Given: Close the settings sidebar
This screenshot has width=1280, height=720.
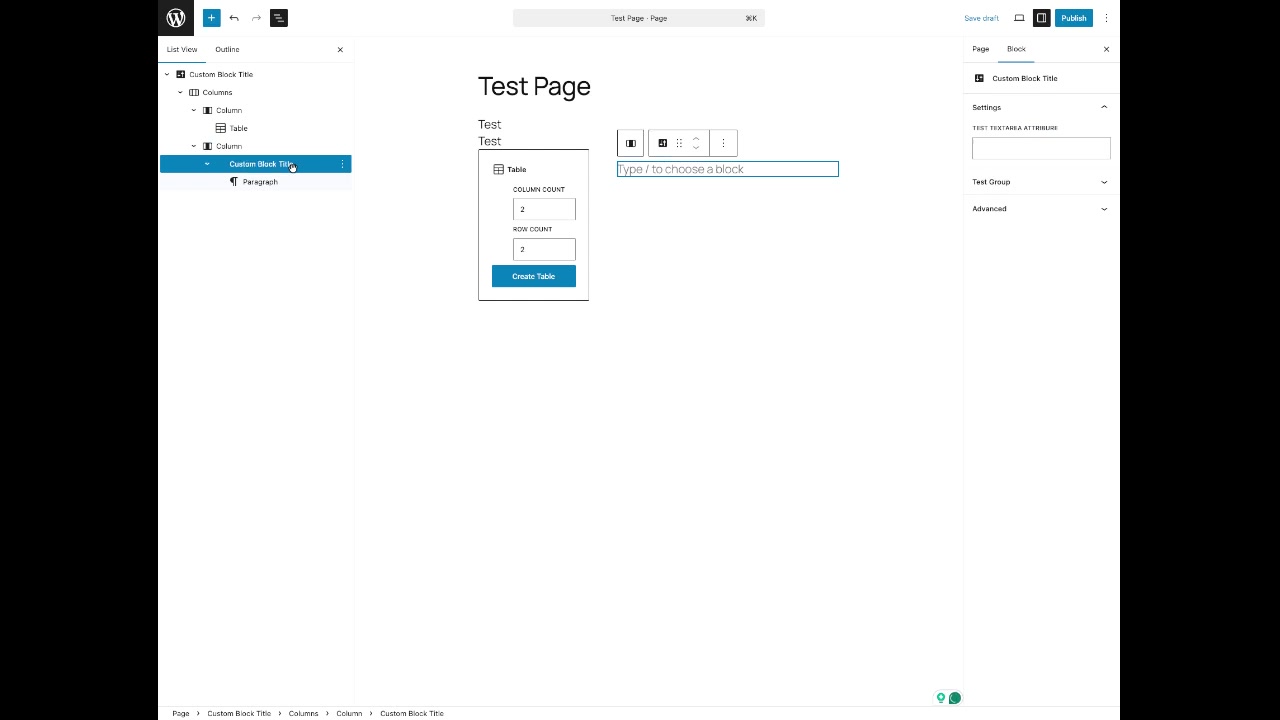Looking at the screenshot, I should coord(1106,49).
